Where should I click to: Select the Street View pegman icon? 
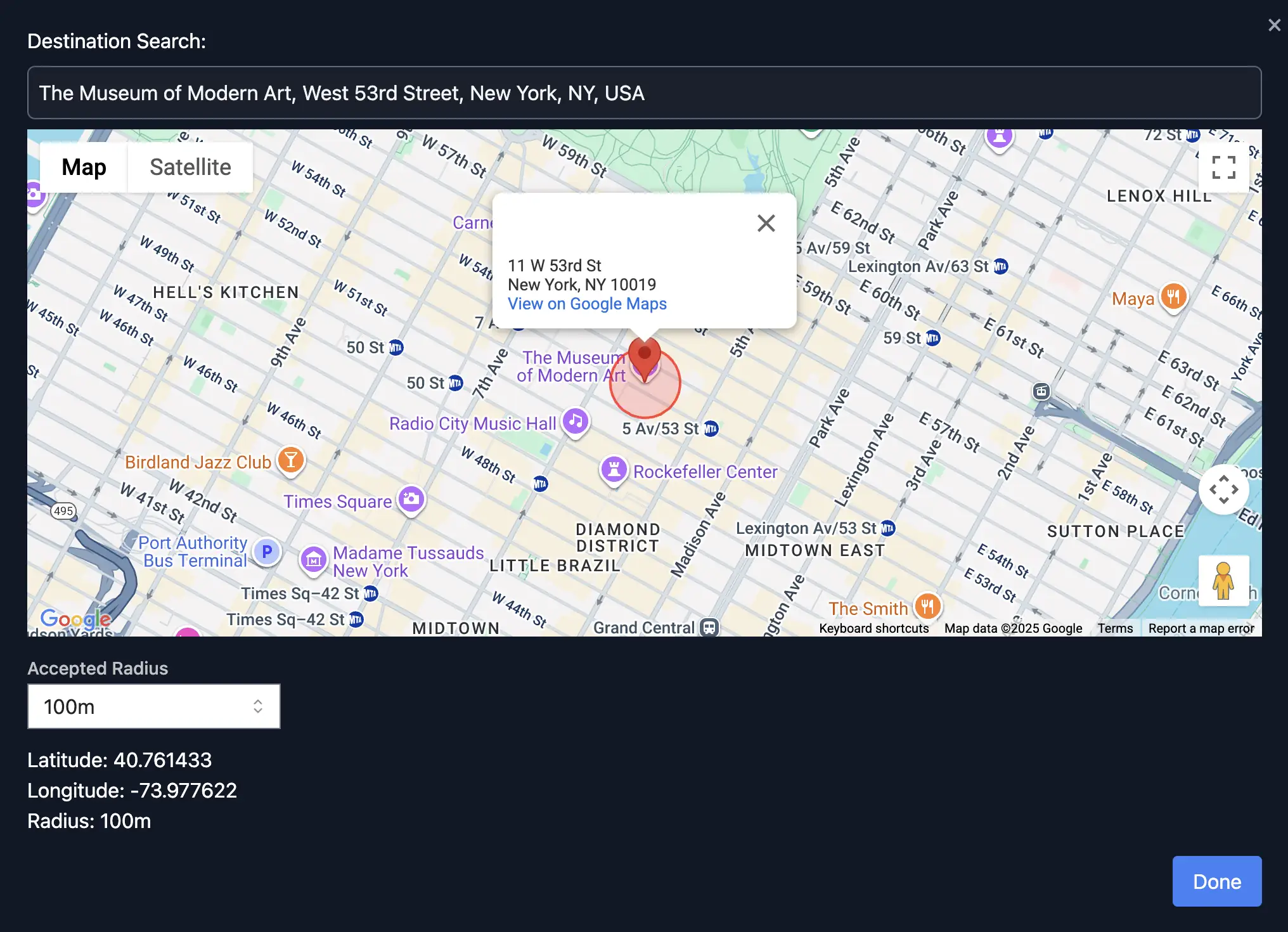(1223, 580)
